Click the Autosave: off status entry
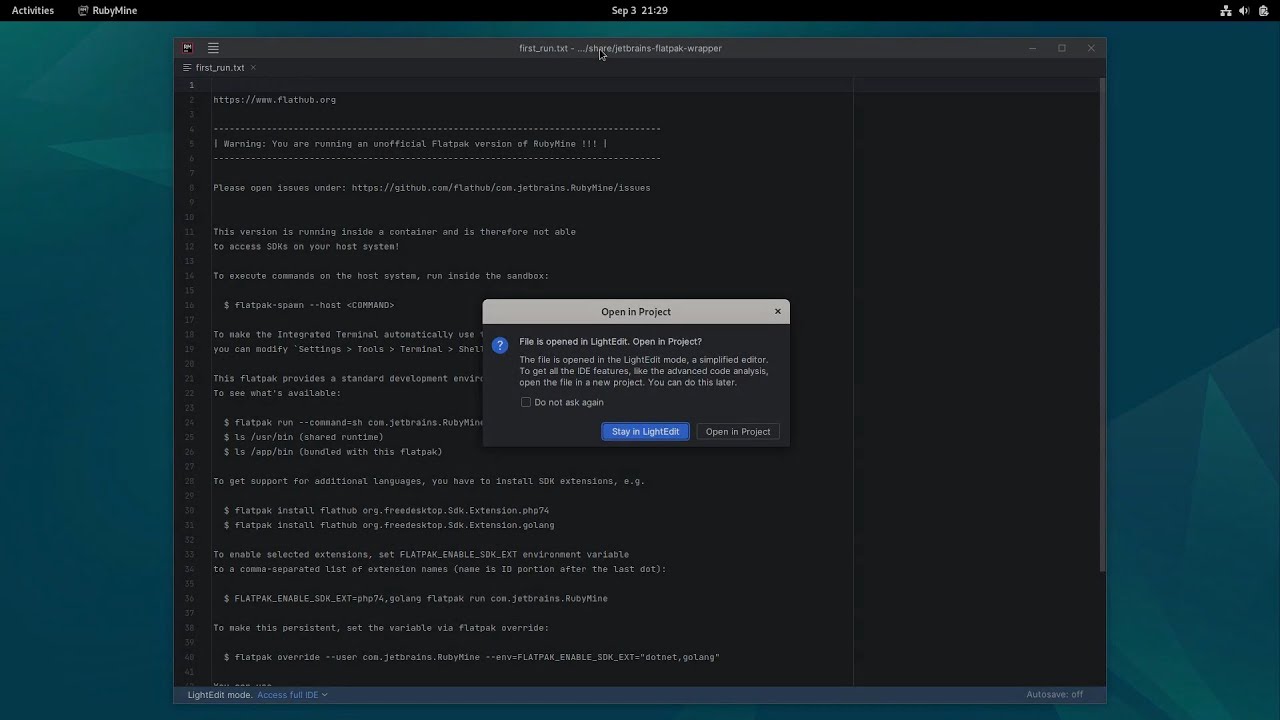Screen dimensions: 1280x720 pos(1054,694)
